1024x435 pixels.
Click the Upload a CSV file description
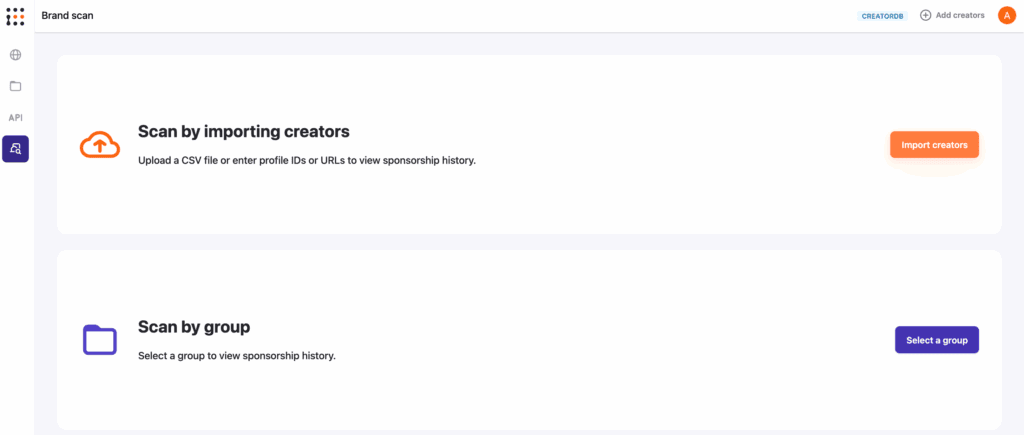[x=306, y=160]
